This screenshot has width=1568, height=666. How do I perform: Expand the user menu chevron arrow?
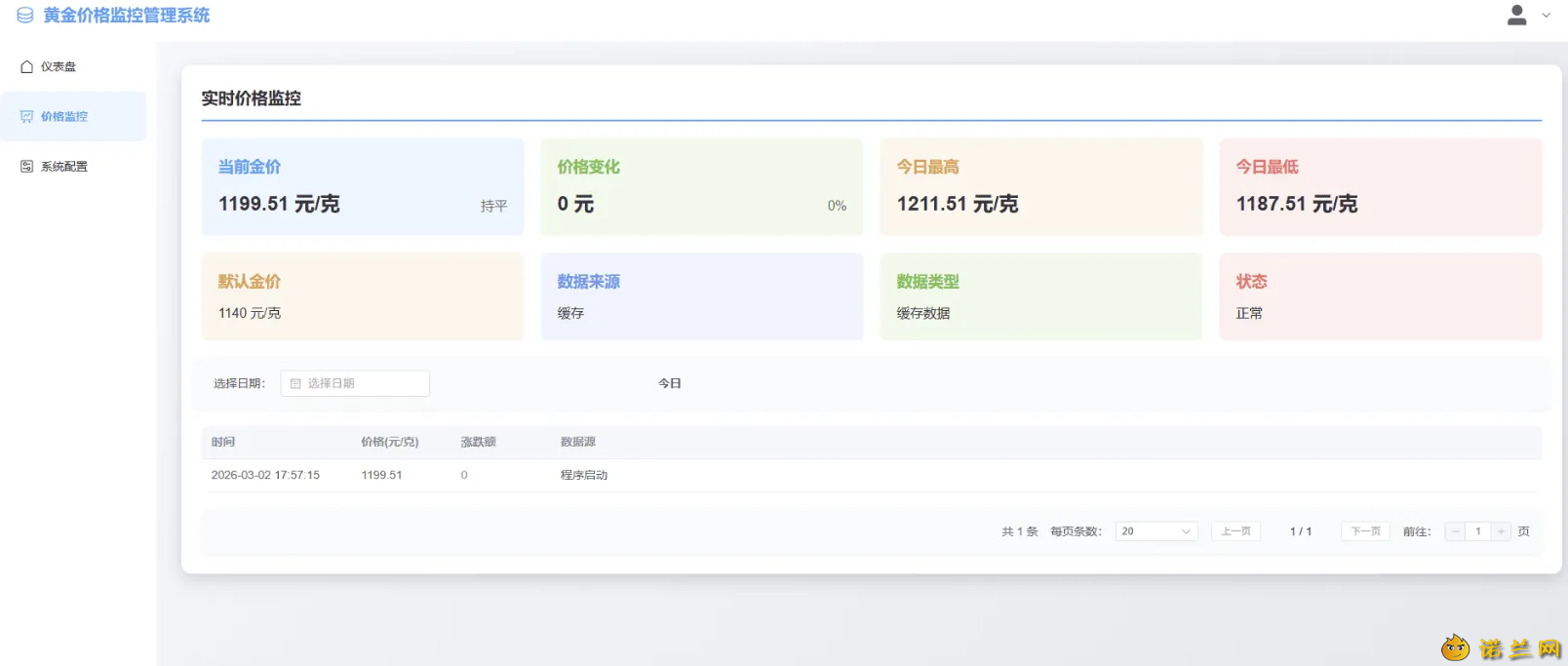click(1546, 16)
